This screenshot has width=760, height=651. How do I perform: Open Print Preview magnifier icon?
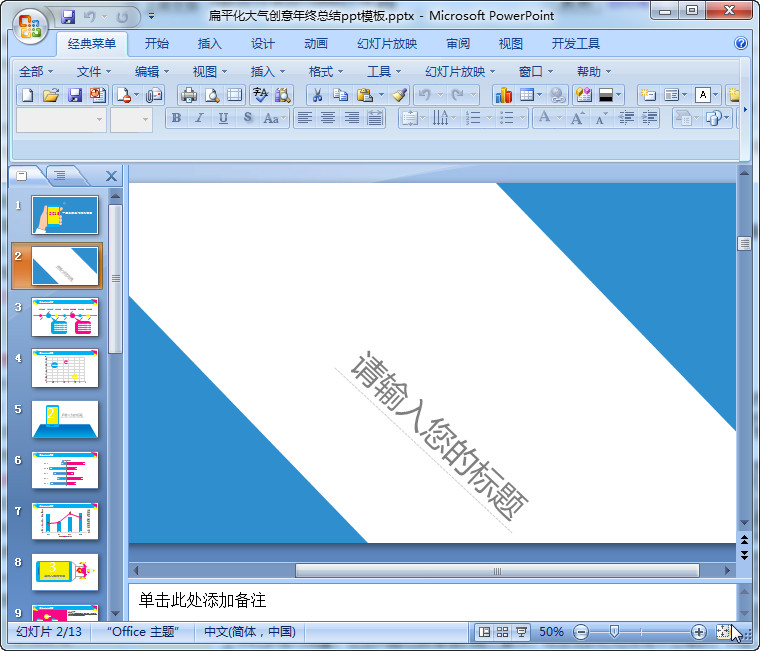click(x=212, y=95)
